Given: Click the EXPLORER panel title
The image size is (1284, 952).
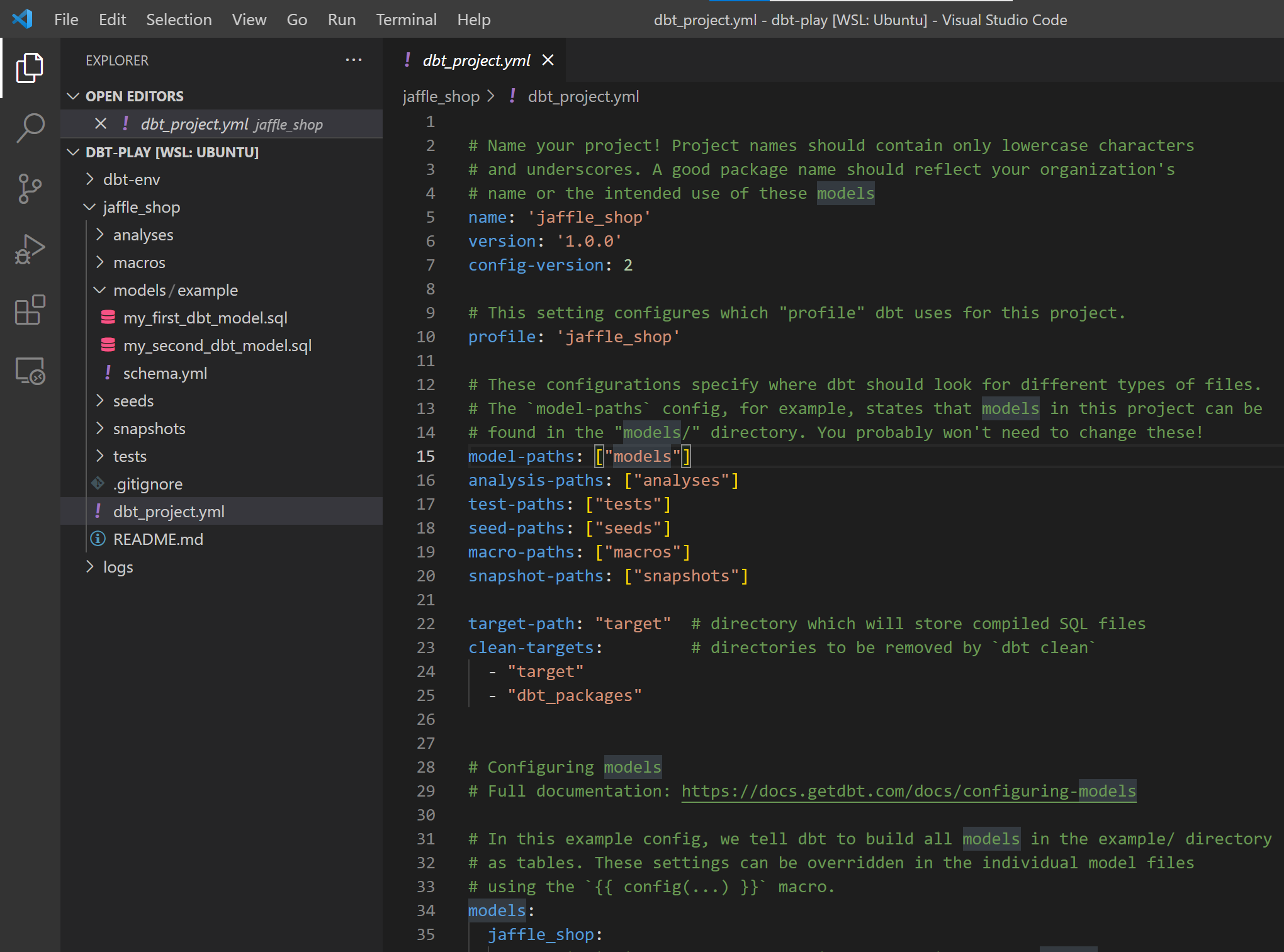Looking at the screenshot, I should point(117,60).
